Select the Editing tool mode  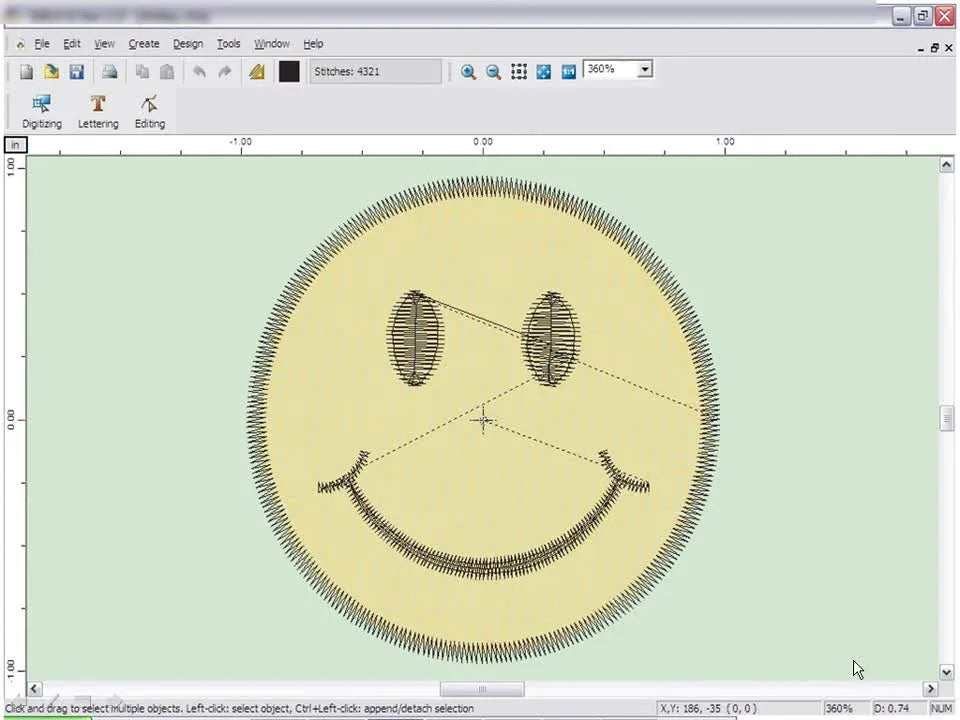[149, 111]
